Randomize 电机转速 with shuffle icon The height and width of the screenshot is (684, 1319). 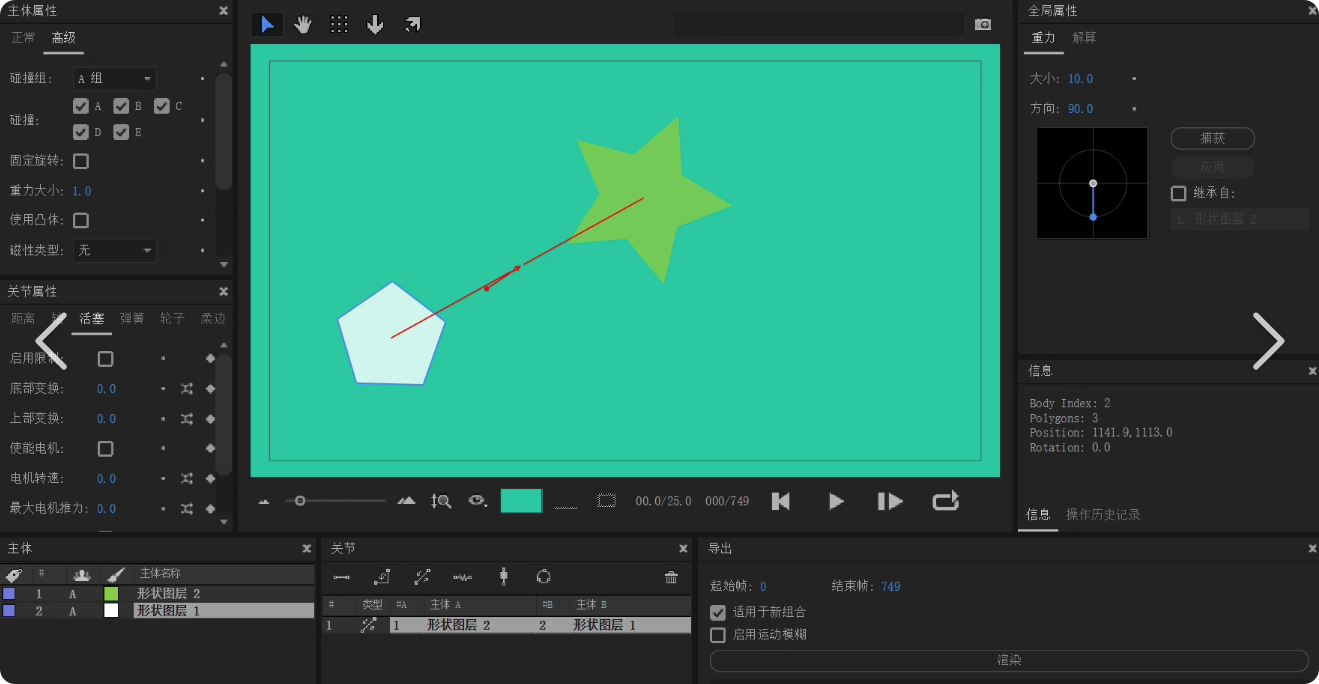187,479
